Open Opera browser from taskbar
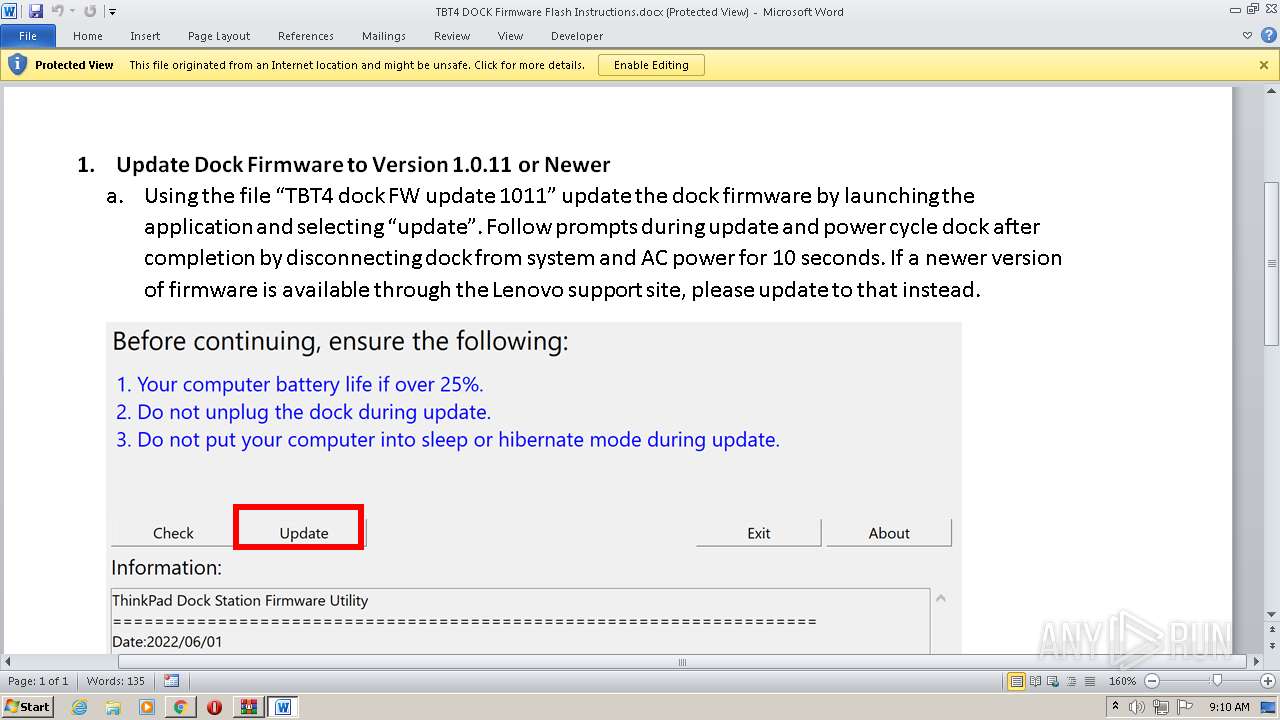Image resolution: width=1280 pixels, height=720 pixels. point(214,707)
